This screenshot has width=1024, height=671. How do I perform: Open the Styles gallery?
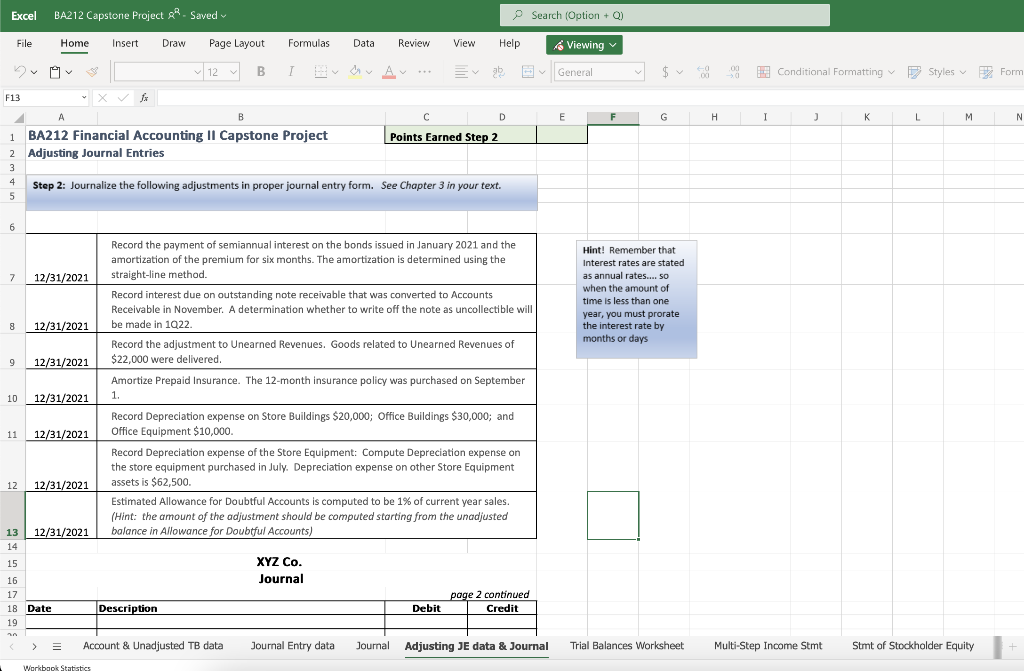937,72
